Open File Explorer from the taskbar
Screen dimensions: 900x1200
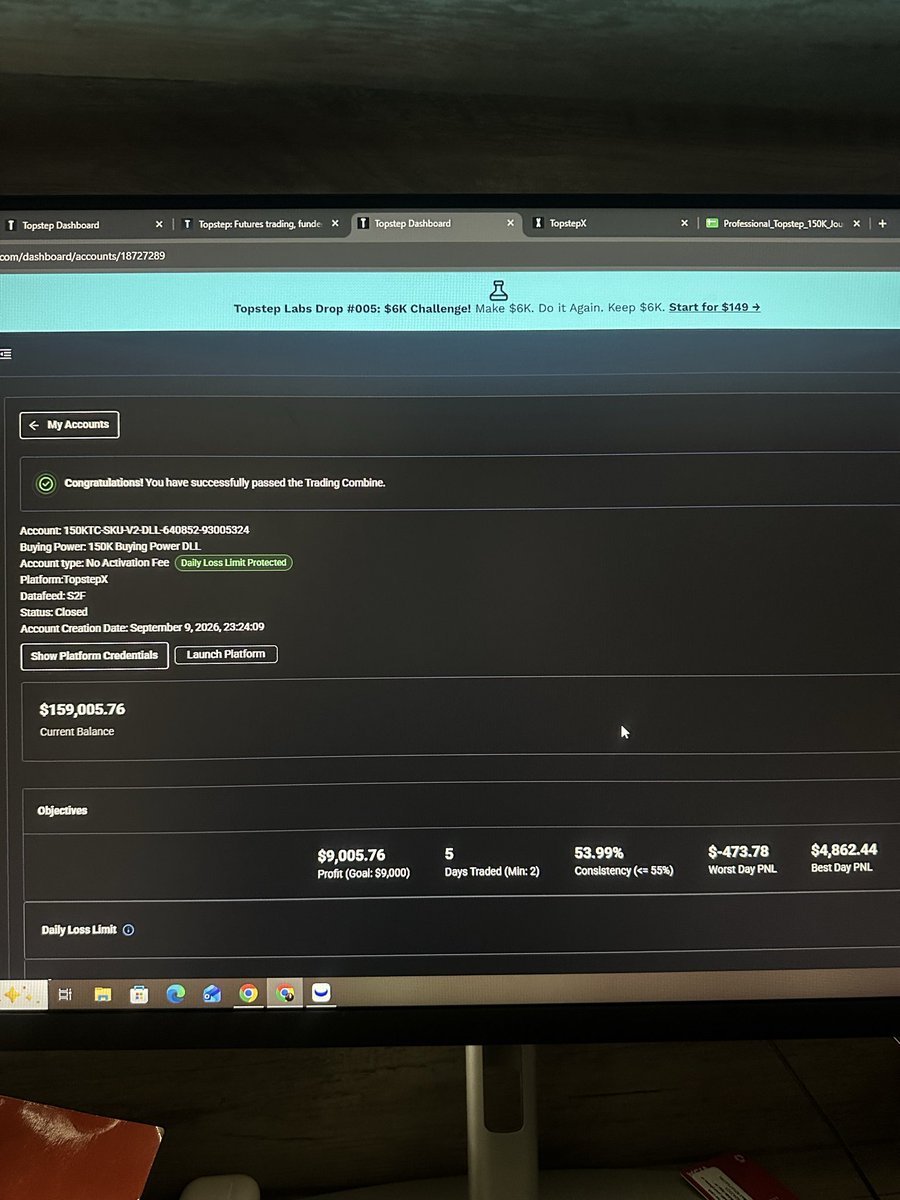[102, 994]
